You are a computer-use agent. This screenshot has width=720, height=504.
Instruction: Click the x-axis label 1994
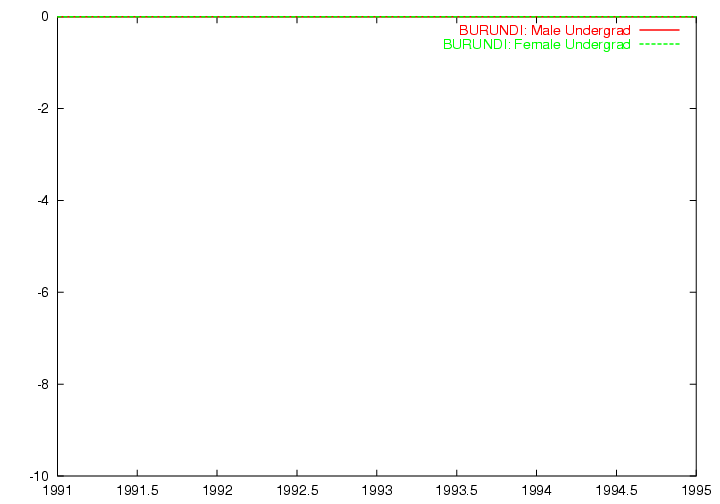click(x=537, y=490)
